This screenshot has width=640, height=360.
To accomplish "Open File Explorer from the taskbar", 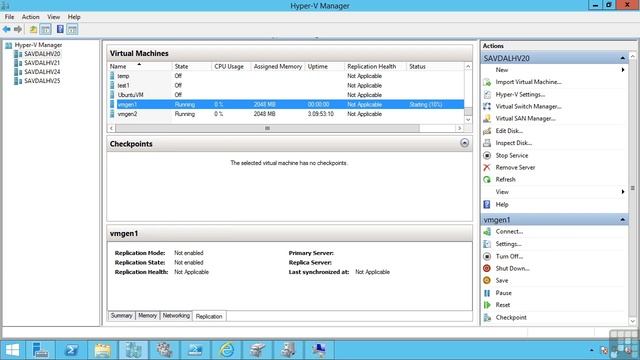I will (x=102, y=350).
